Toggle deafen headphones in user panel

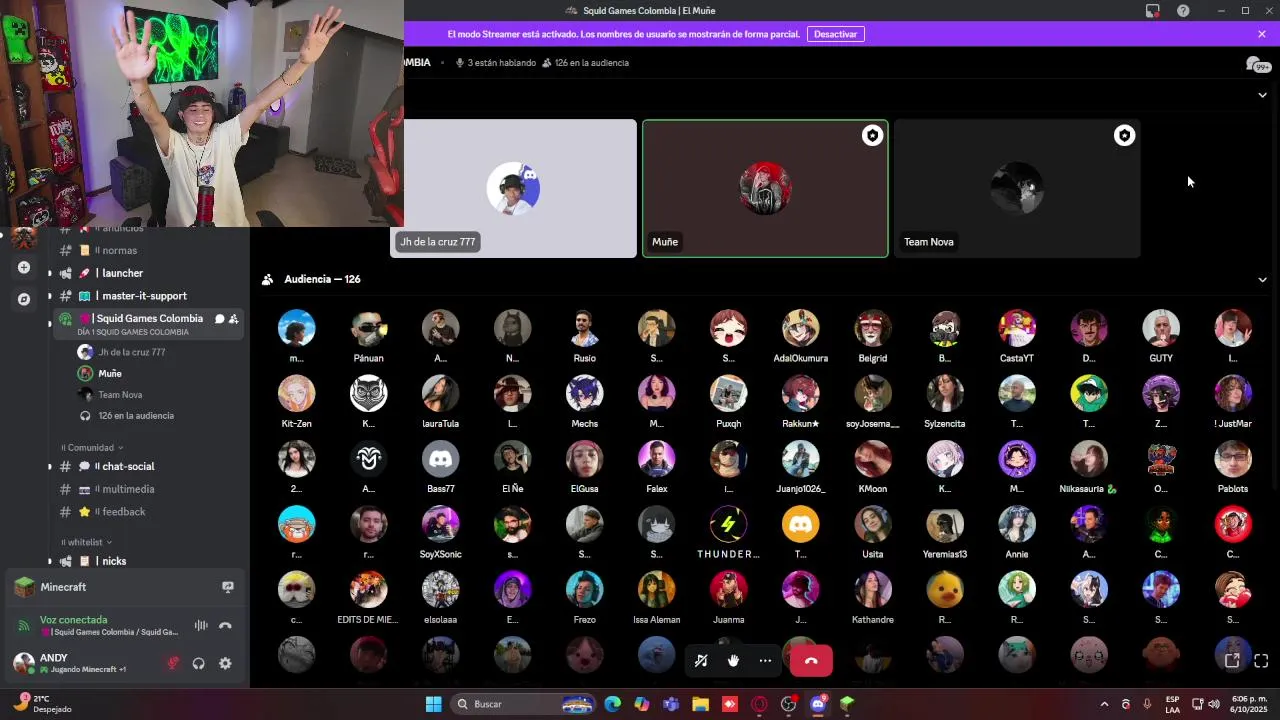click(x=199, y=663)
